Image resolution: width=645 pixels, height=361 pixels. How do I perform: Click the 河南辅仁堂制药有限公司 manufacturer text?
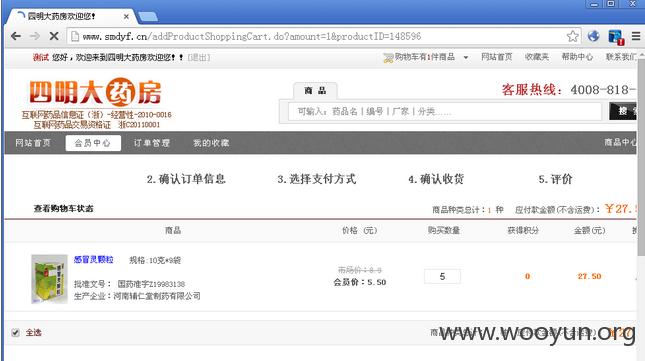(157, 296)
